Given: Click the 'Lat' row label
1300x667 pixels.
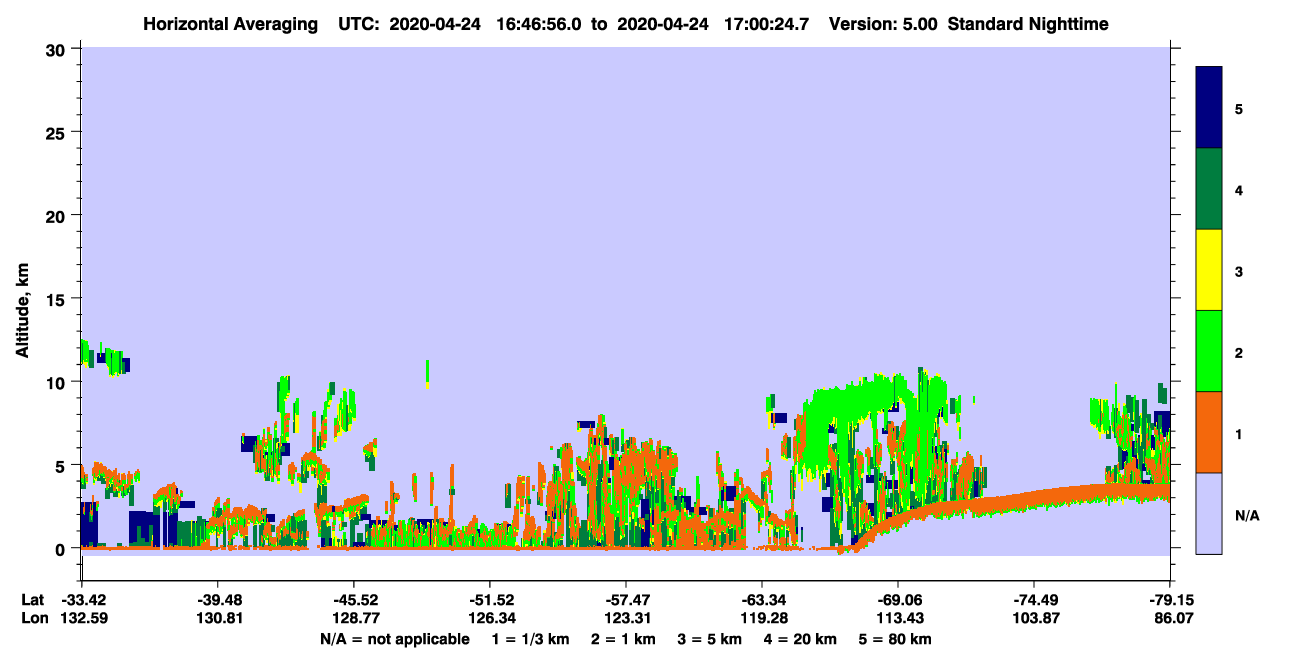Looking at the screenshot, I should 32,600.
